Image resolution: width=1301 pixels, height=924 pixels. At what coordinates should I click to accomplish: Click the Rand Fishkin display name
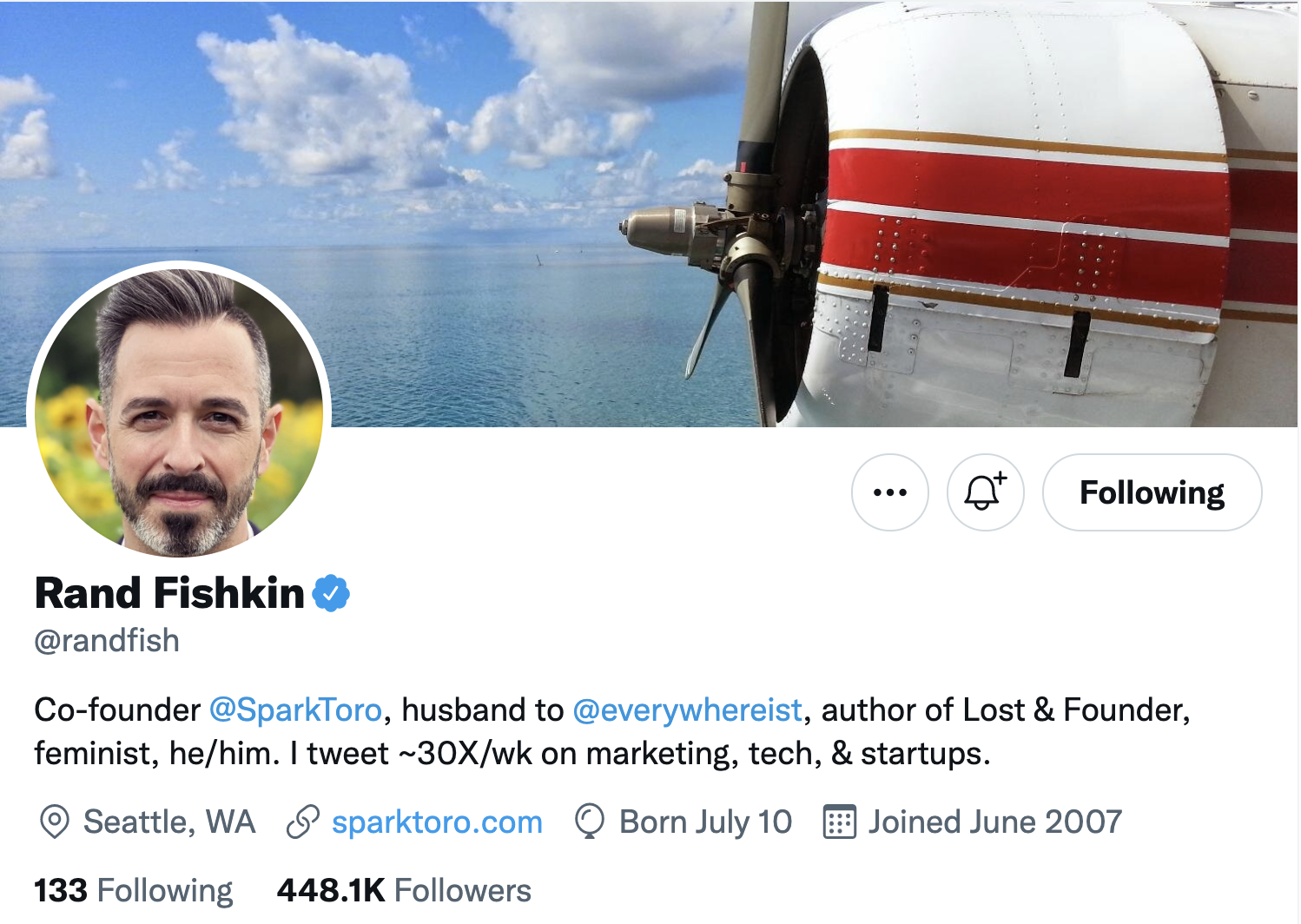point(169,593)
